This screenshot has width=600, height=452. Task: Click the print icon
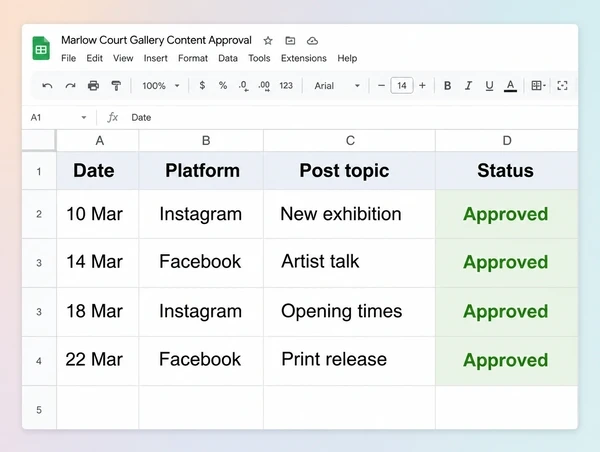(x=93, y=86)
